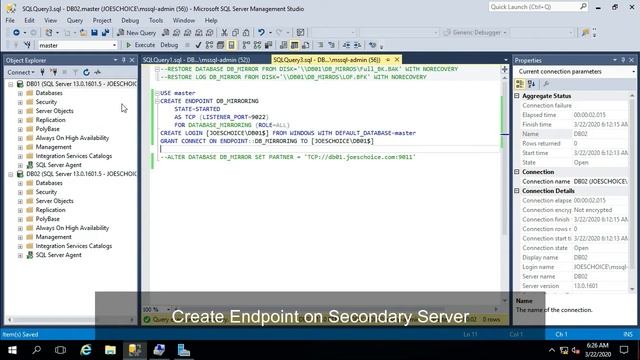Click the Copy icon in toolbar
Viewport: 640px width, 360px height.
[x=235, y=32]
